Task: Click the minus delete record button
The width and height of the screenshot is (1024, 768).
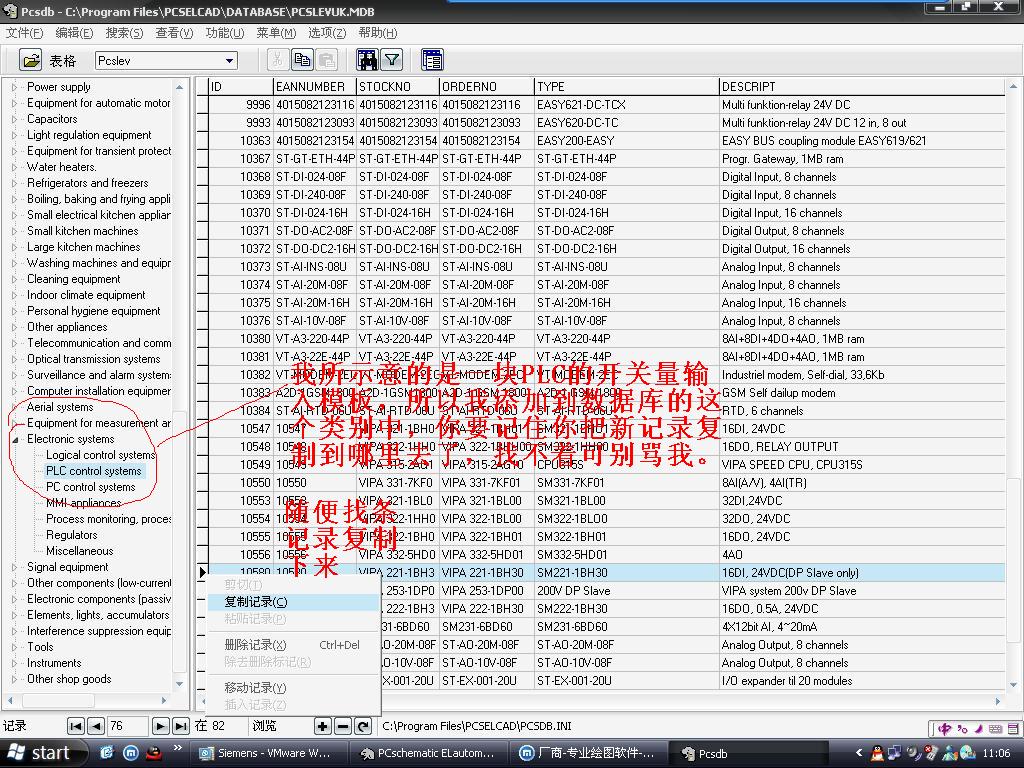Action: 343,726
